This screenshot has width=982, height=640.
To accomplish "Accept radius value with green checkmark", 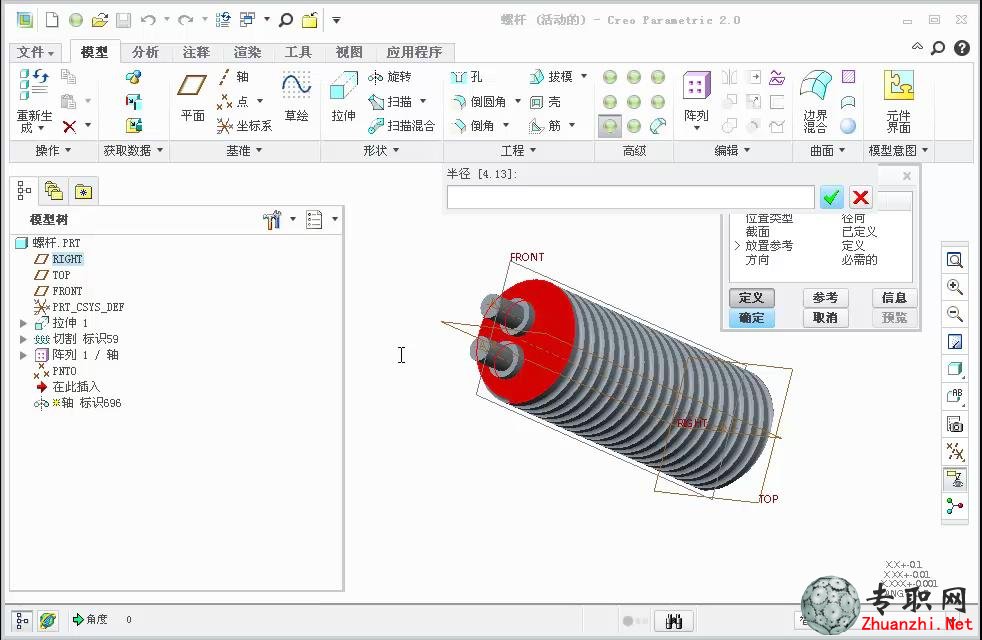I will pyautogui.click(x=831, y=197).
